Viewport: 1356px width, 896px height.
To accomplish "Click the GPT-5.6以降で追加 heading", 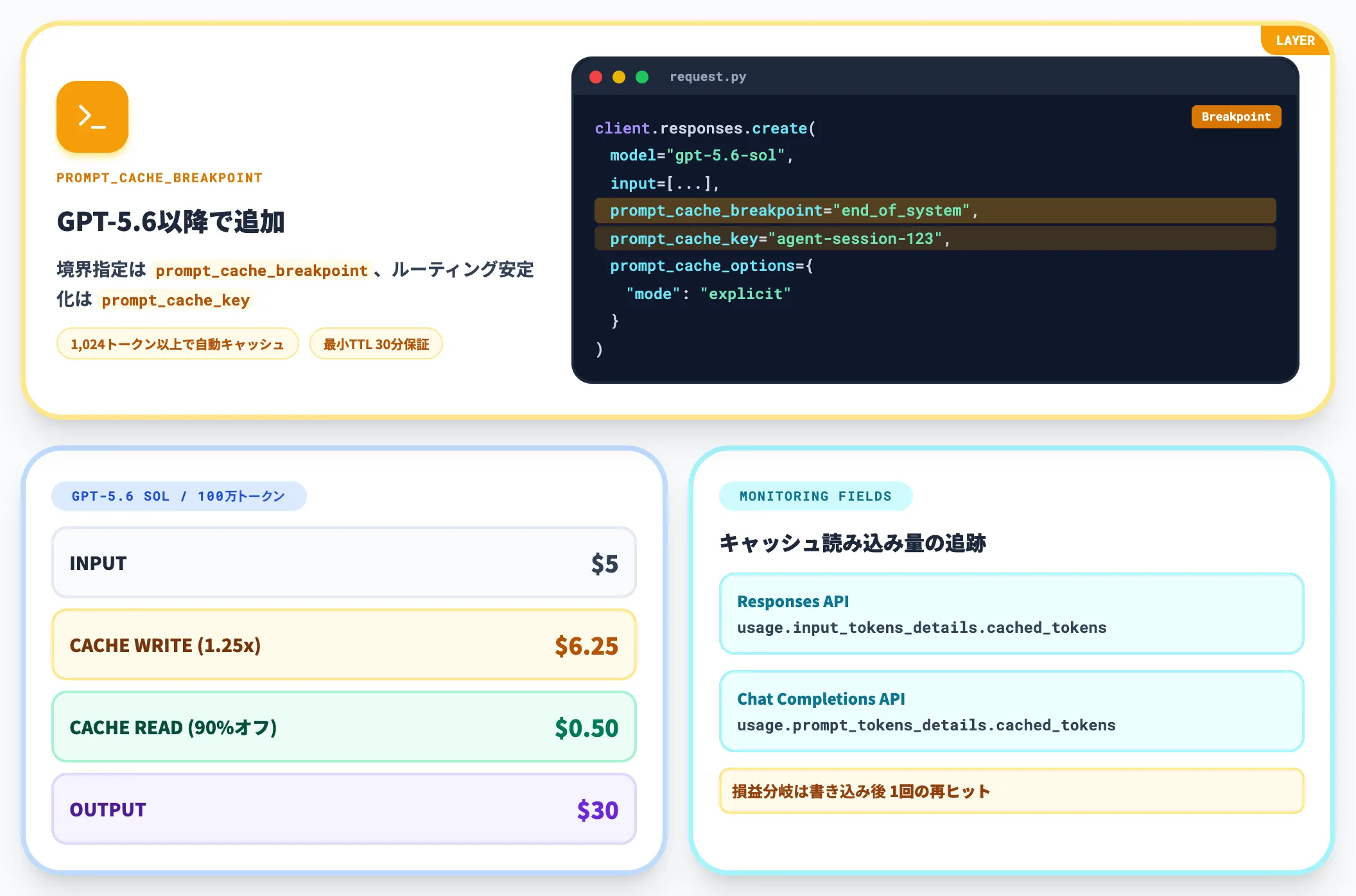I will (171, 222).
